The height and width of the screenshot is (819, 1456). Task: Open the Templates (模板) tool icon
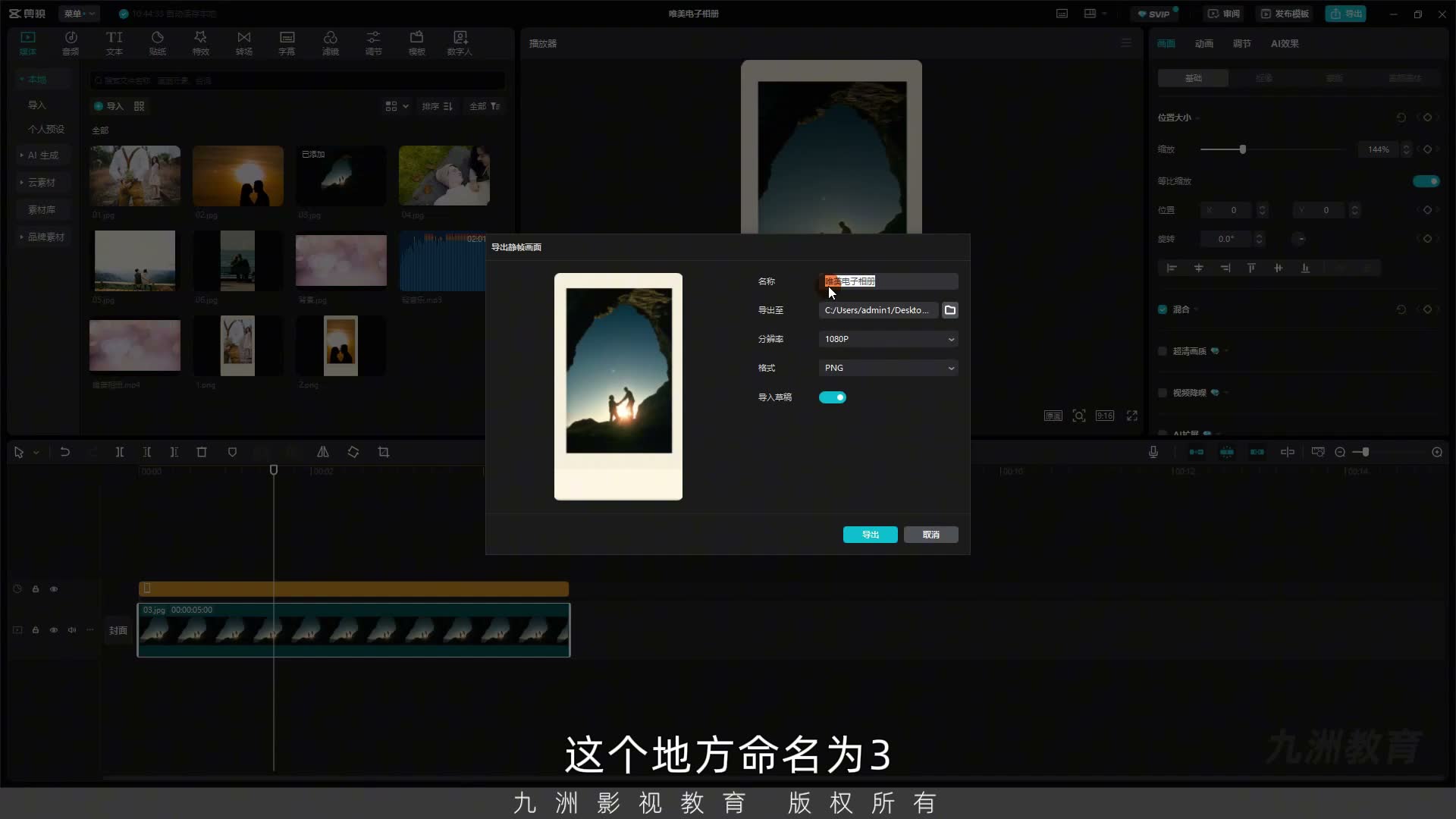point(417,43)
